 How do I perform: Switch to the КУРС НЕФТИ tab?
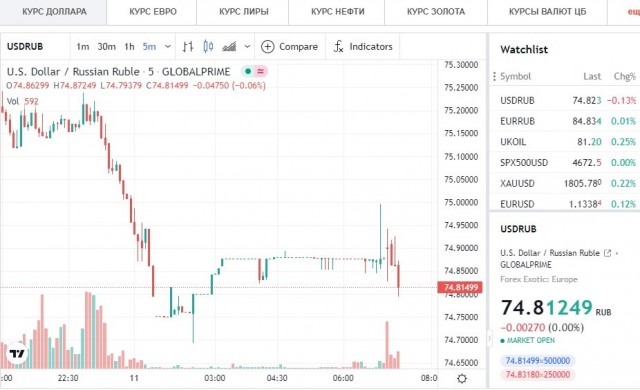338,12
